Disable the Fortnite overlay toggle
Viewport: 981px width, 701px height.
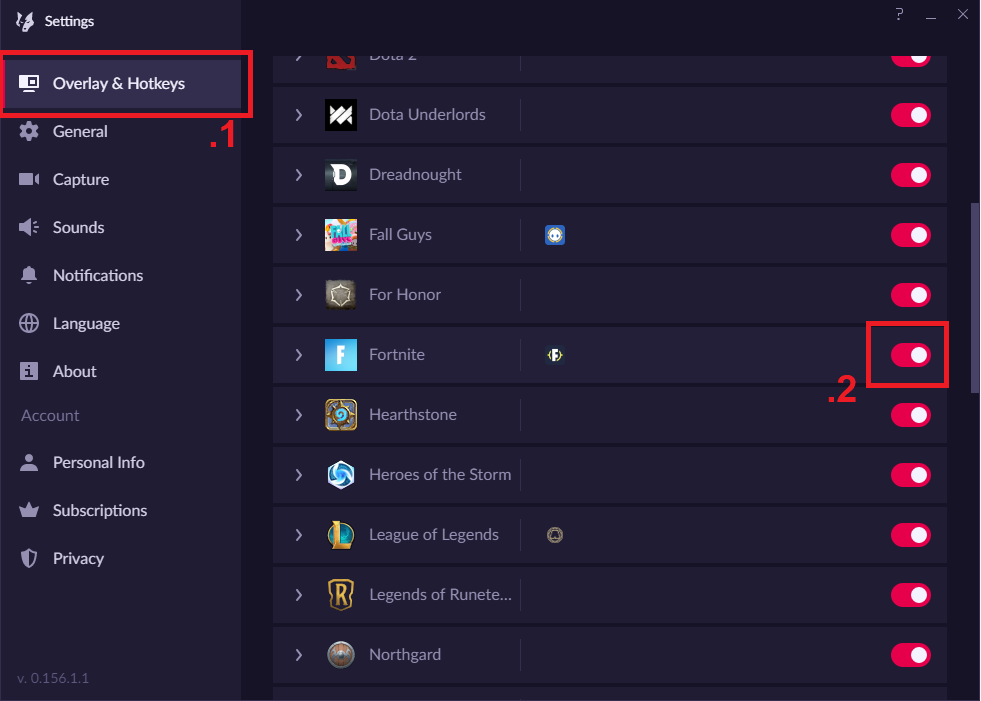click(911, 355)
